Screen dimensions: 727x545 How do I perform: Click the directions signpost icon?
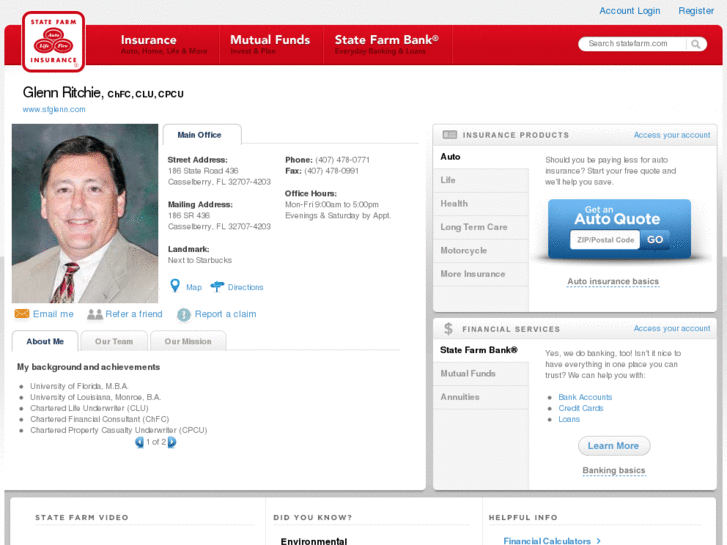pyautogui.click(x=217, y=287)
